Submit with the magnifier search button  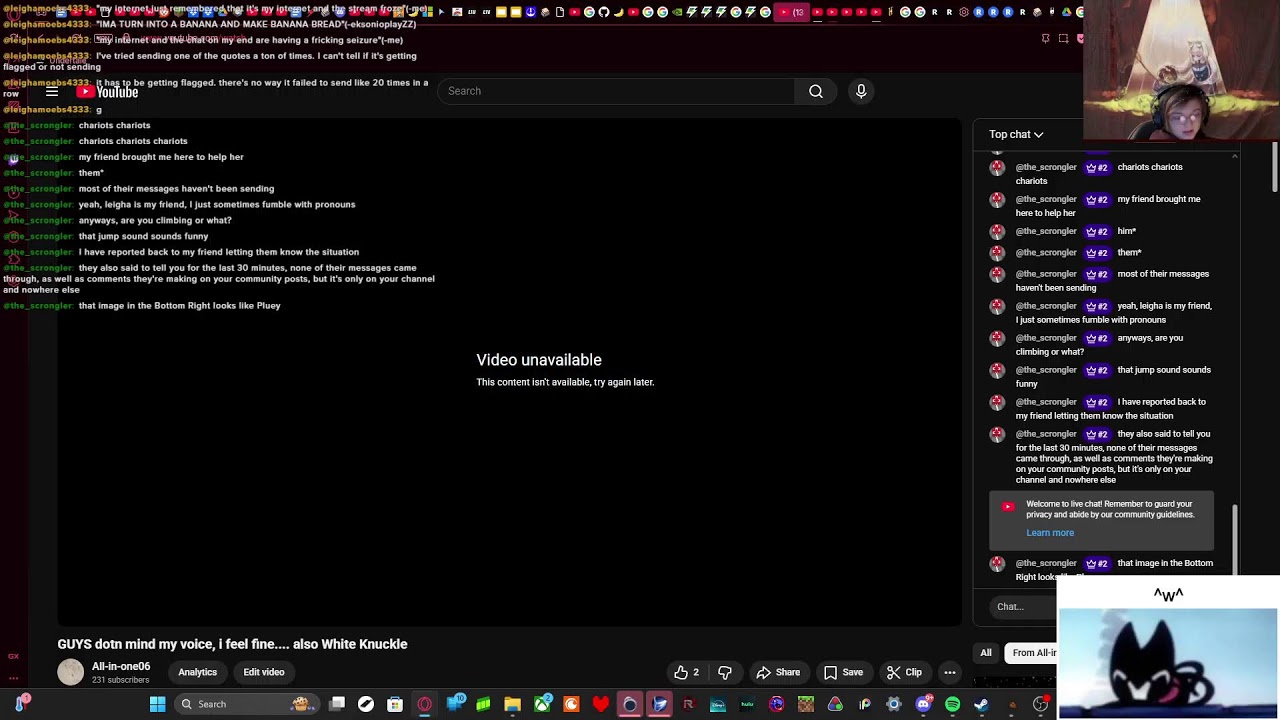tap(816, 91)
